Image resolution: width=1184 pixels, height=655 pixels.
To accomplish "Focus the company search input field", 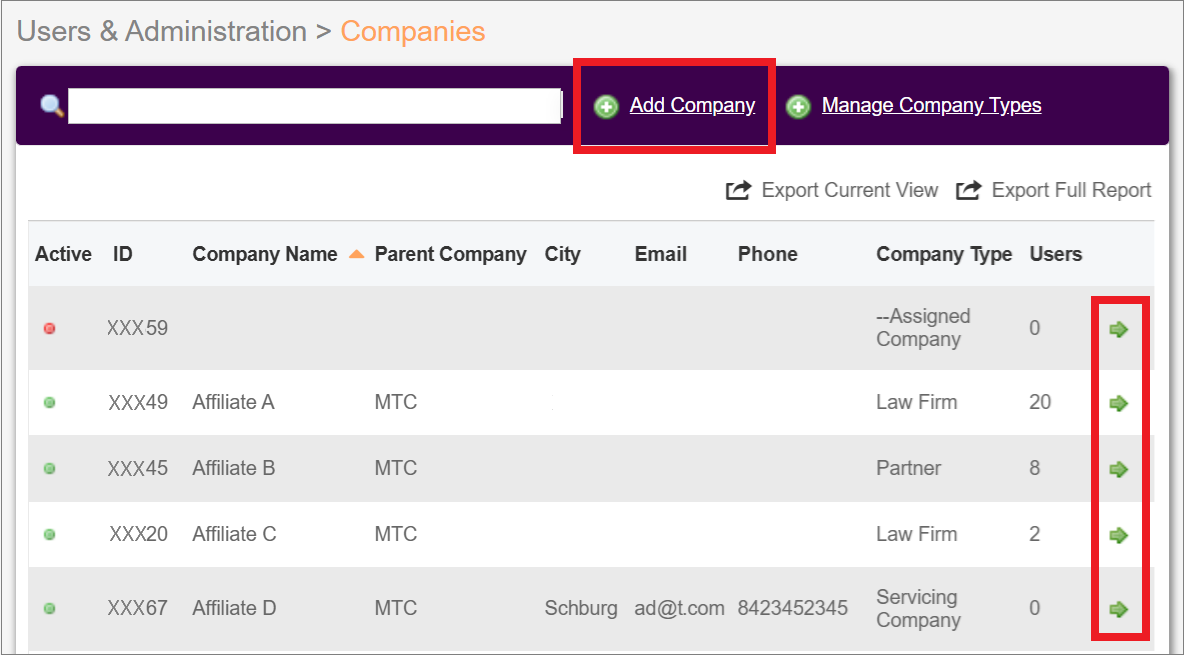I will click(315, 106).
